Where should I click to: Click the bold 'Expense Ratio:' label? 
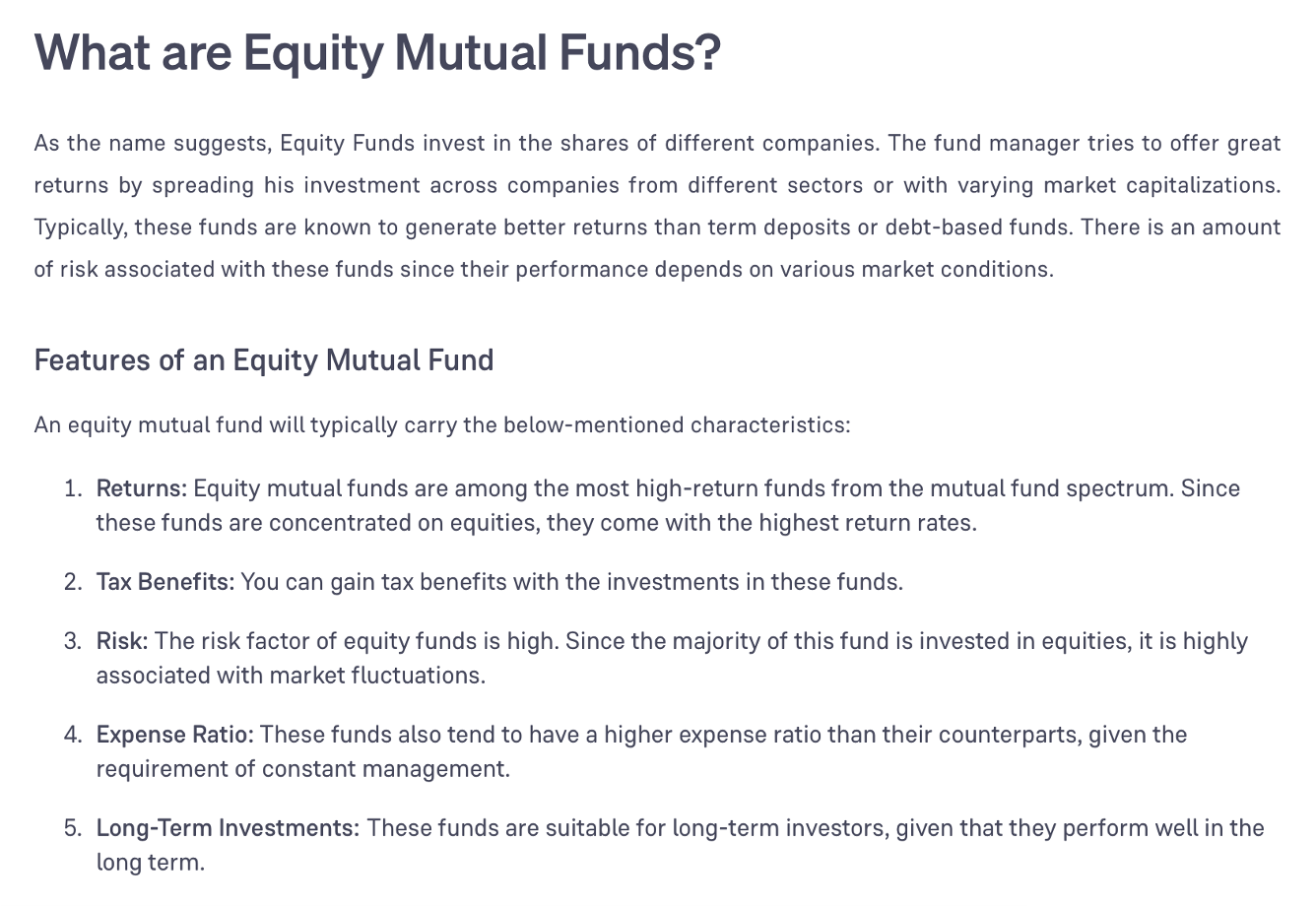[x=175, y=735]
